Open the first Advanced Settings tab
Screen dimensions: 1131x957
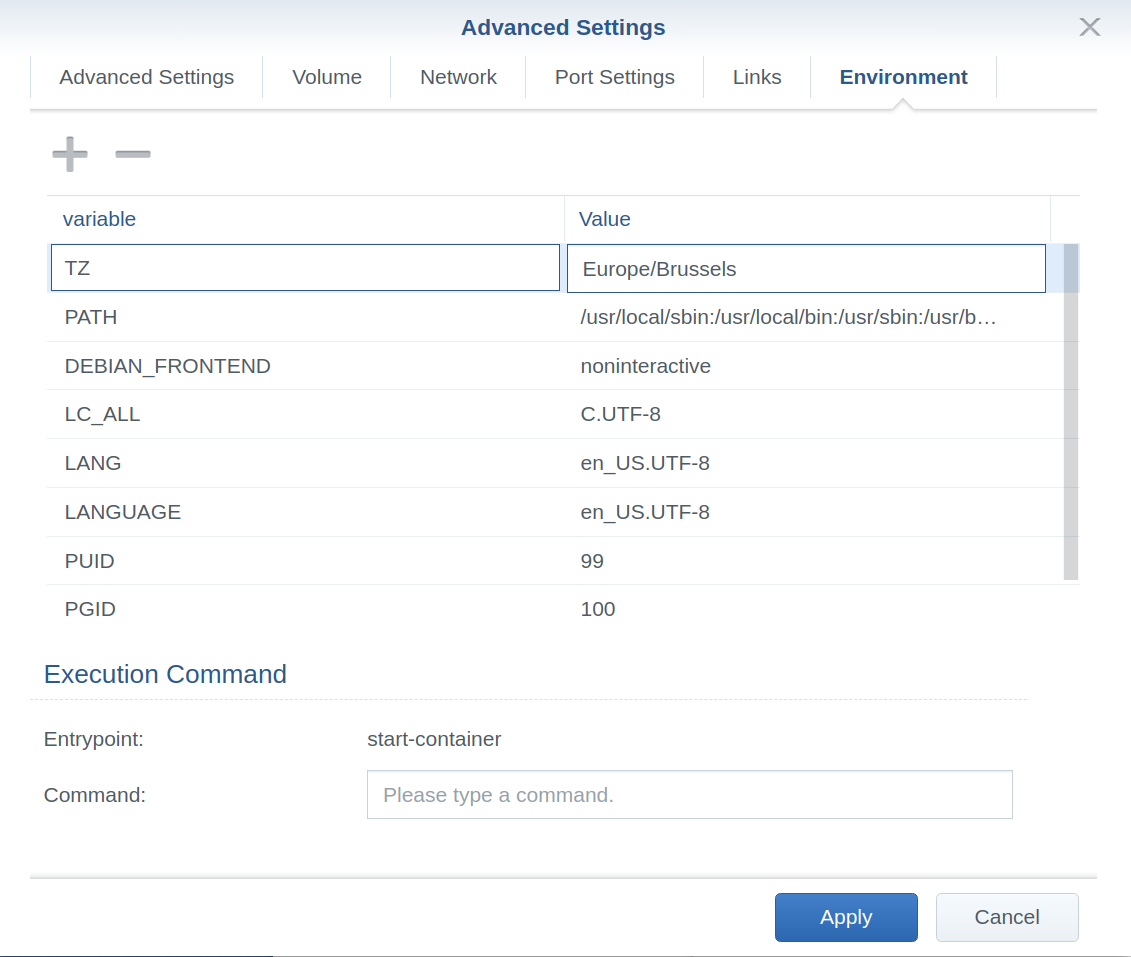[x=146, y=77]
